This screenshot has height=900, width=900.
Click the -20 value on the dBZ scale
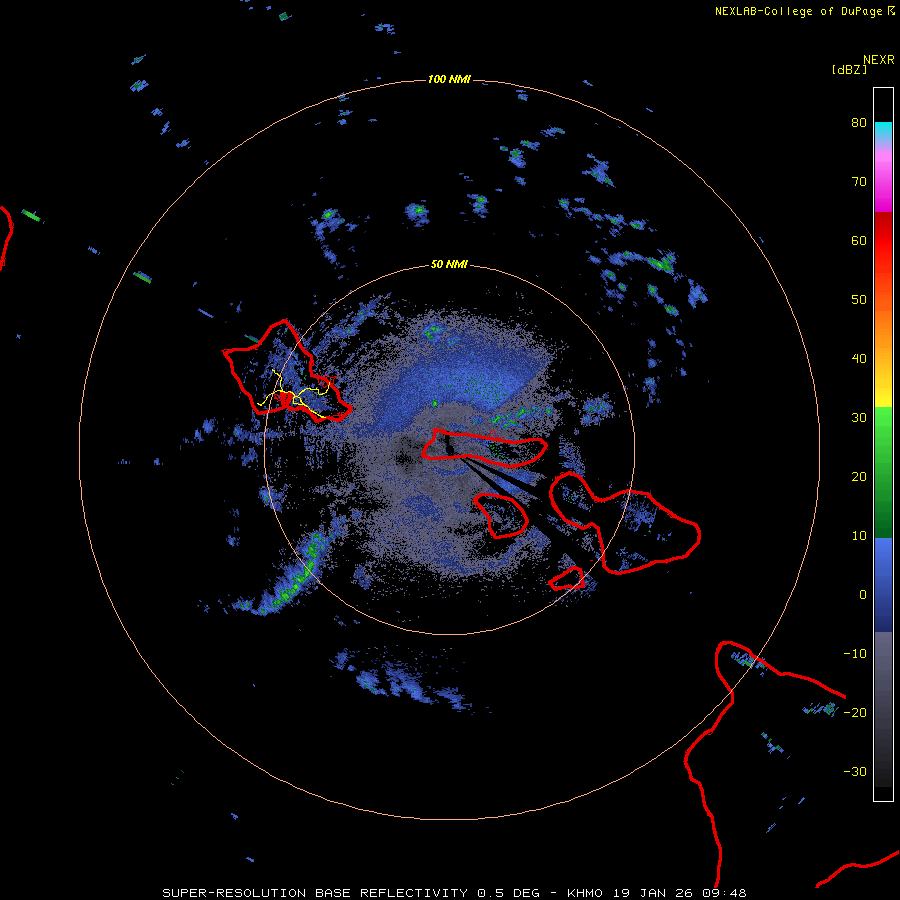855,712
